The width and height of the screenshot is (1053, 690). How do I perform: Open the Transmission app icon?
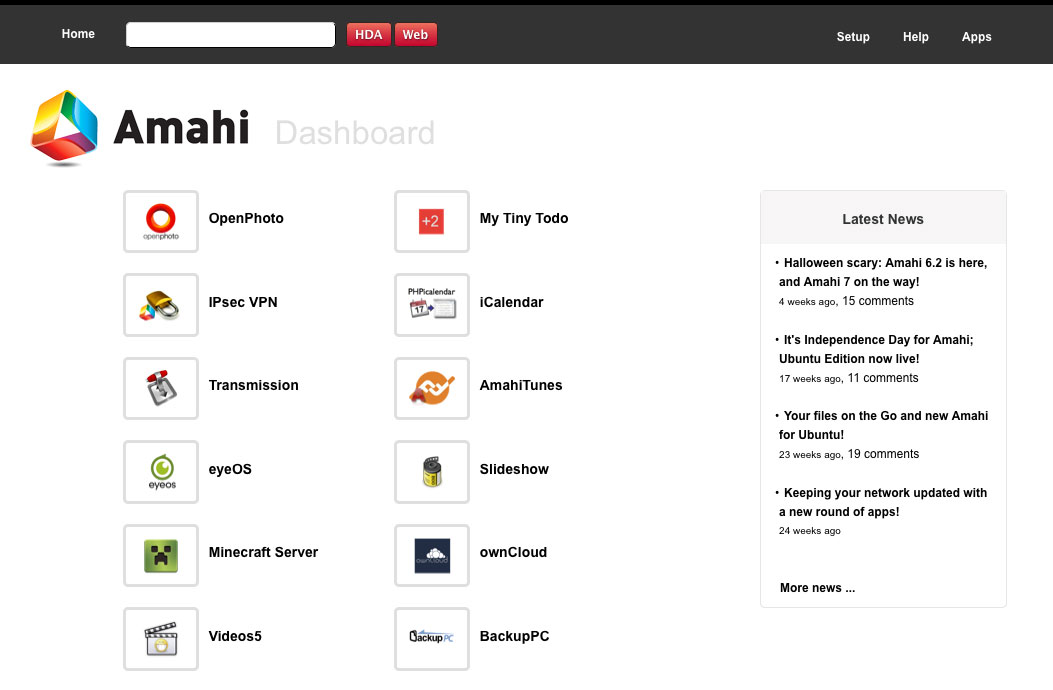[161, 388]
